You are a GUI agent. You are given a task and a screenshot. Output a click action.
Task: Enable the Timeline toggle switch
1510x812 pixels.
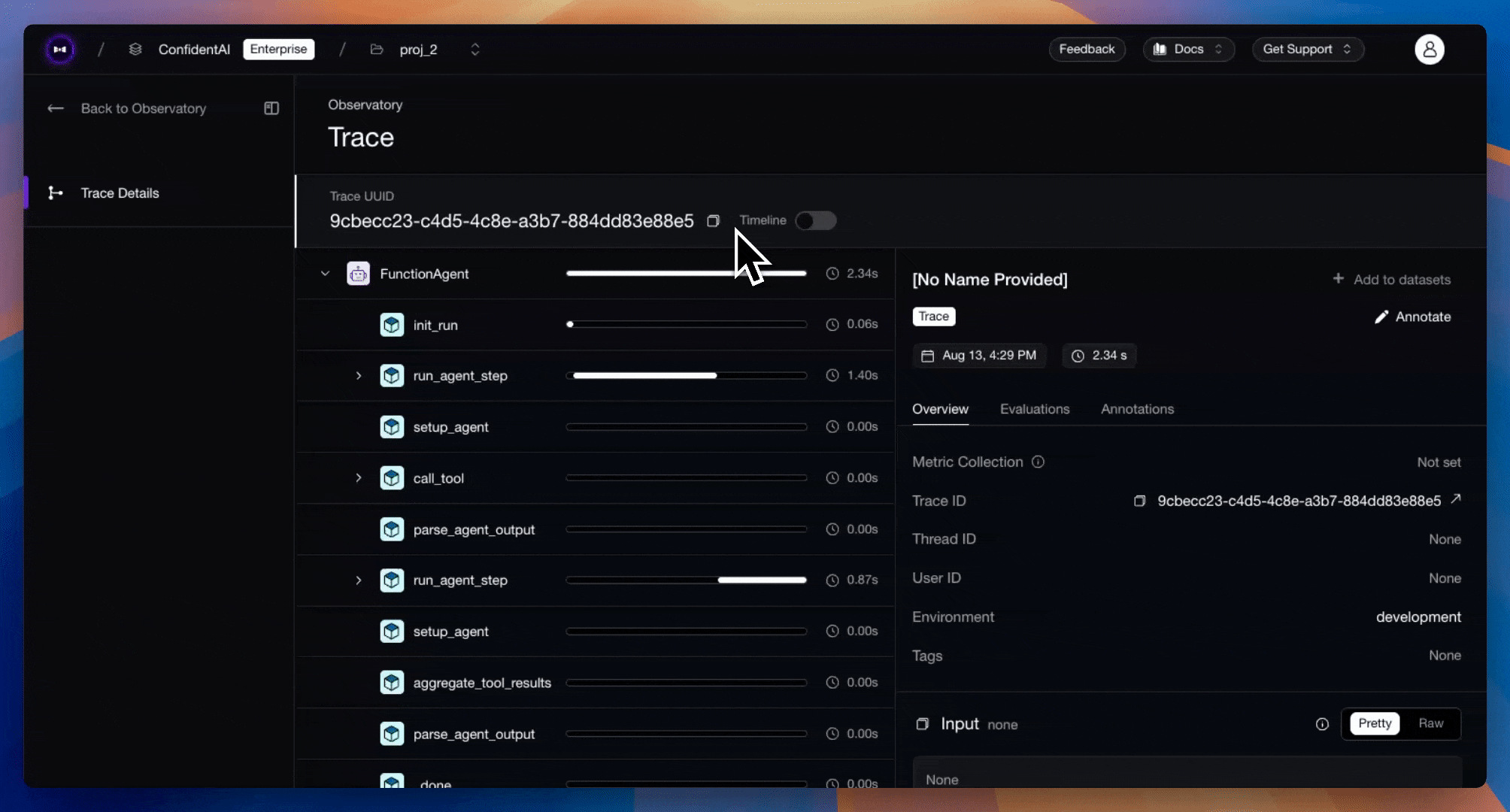click(x=815, y=220)
